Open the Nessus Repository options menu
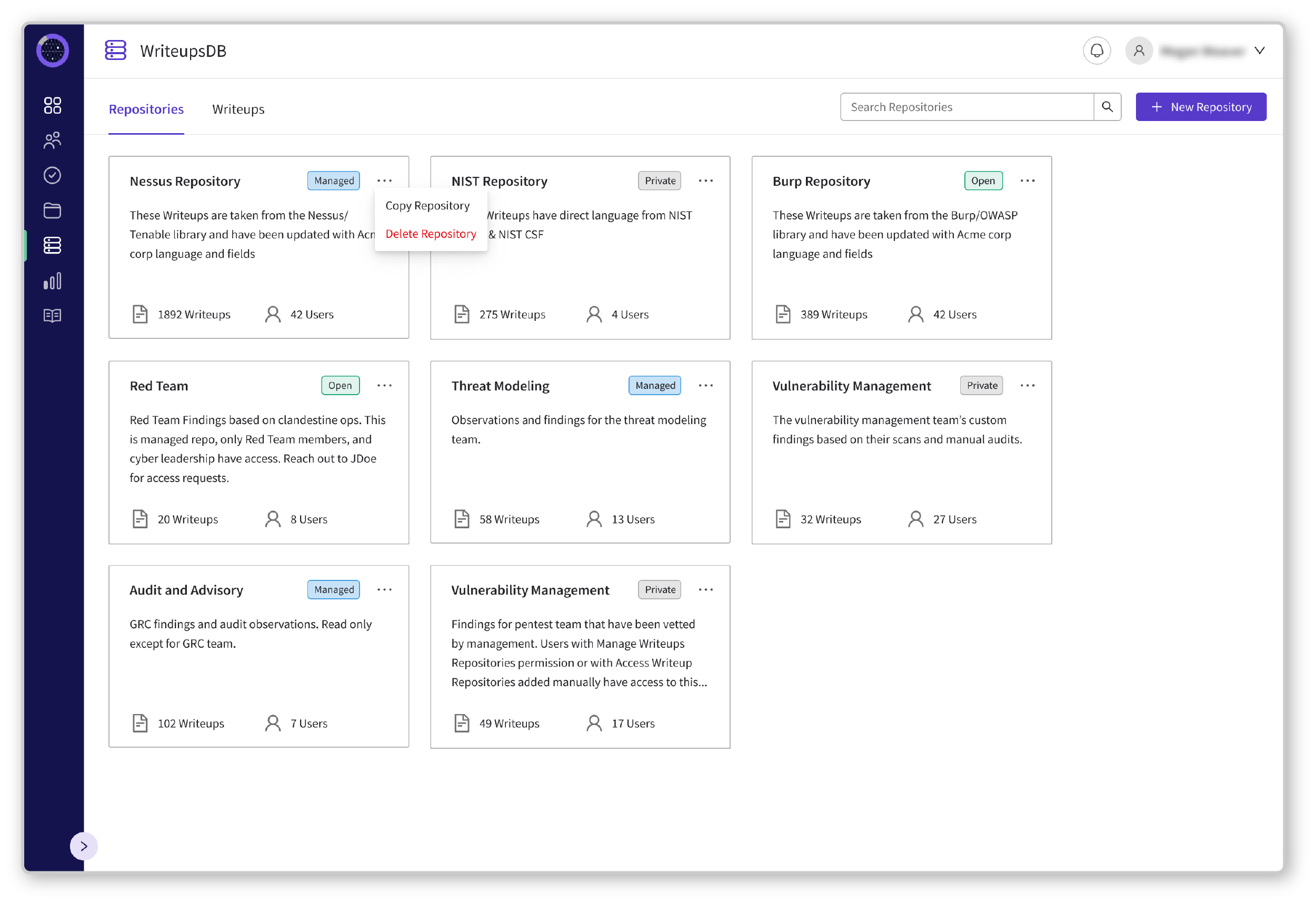 385,181
